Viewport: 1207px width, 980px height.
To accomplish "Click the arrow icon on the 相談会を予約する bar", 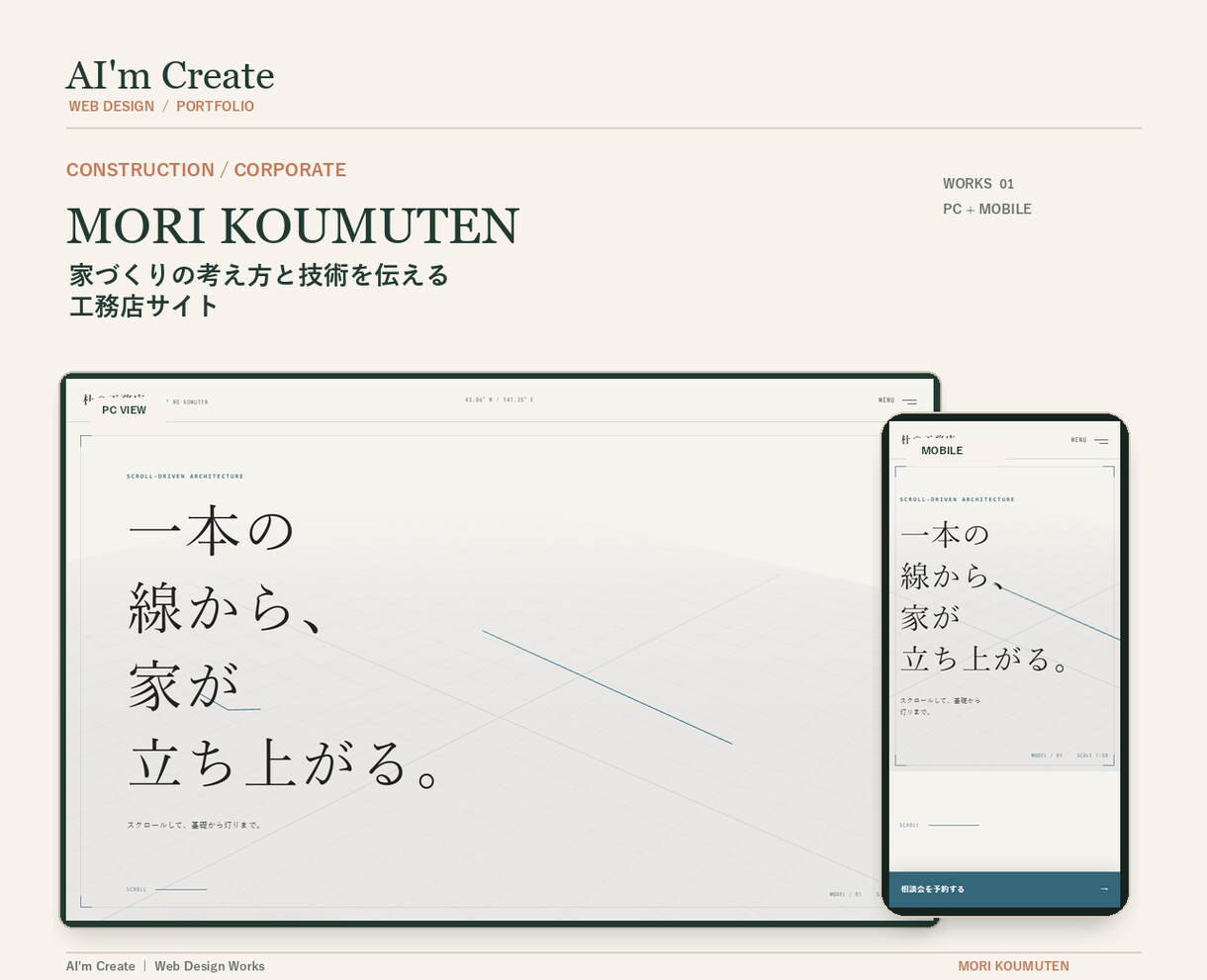I will pos(1104,889).
